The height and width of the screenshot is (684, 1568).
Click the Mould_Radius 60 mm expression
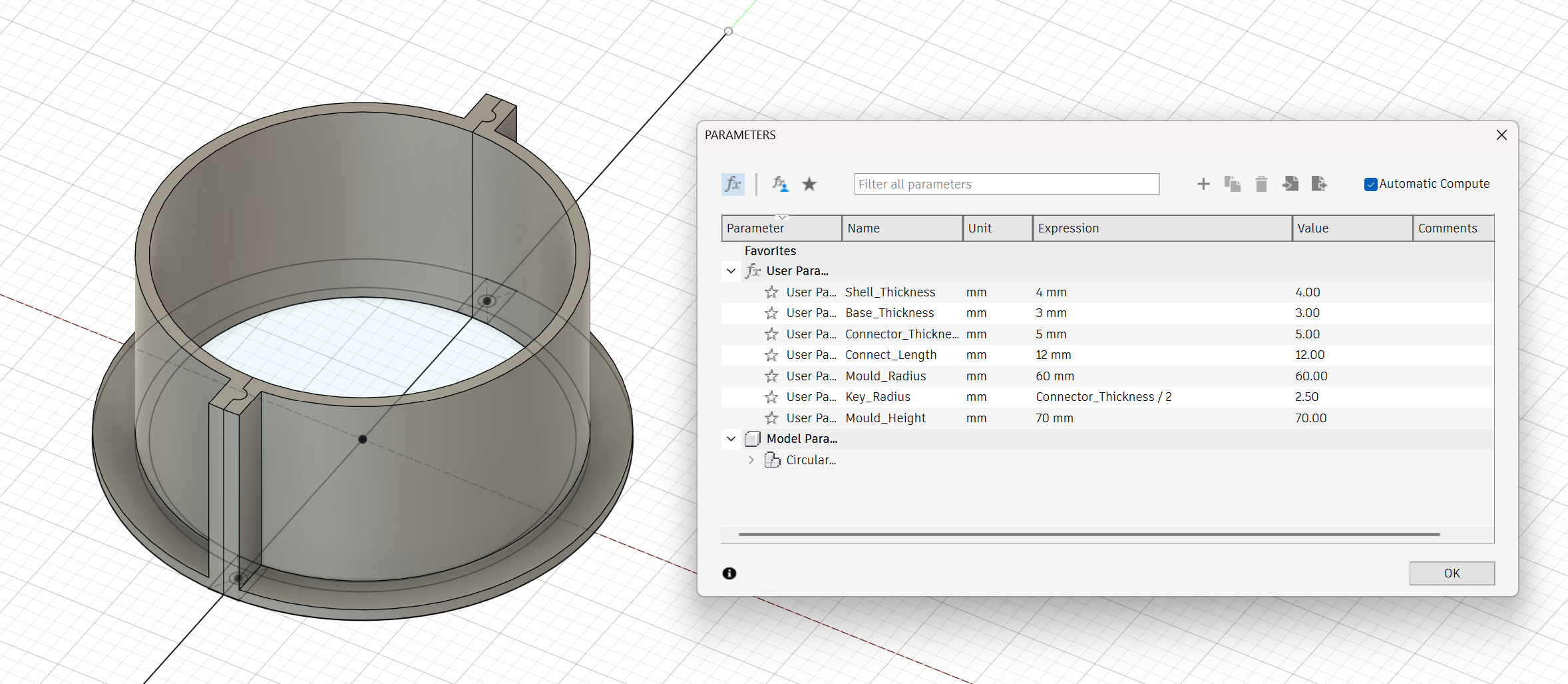click(x=1055, y=376)
